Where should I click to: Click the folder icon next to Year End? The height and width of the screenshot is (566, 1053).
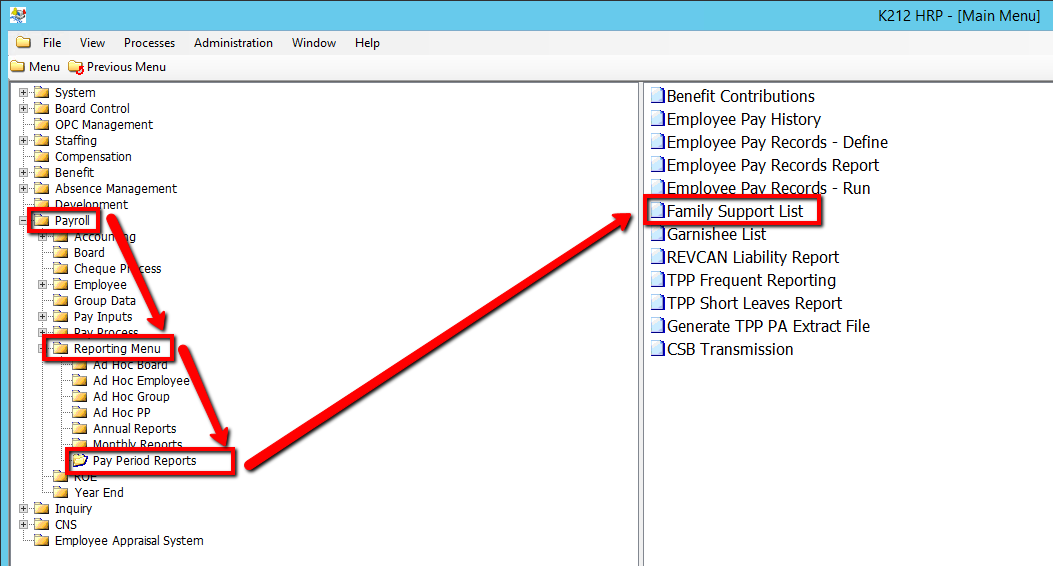coord(61,493)
